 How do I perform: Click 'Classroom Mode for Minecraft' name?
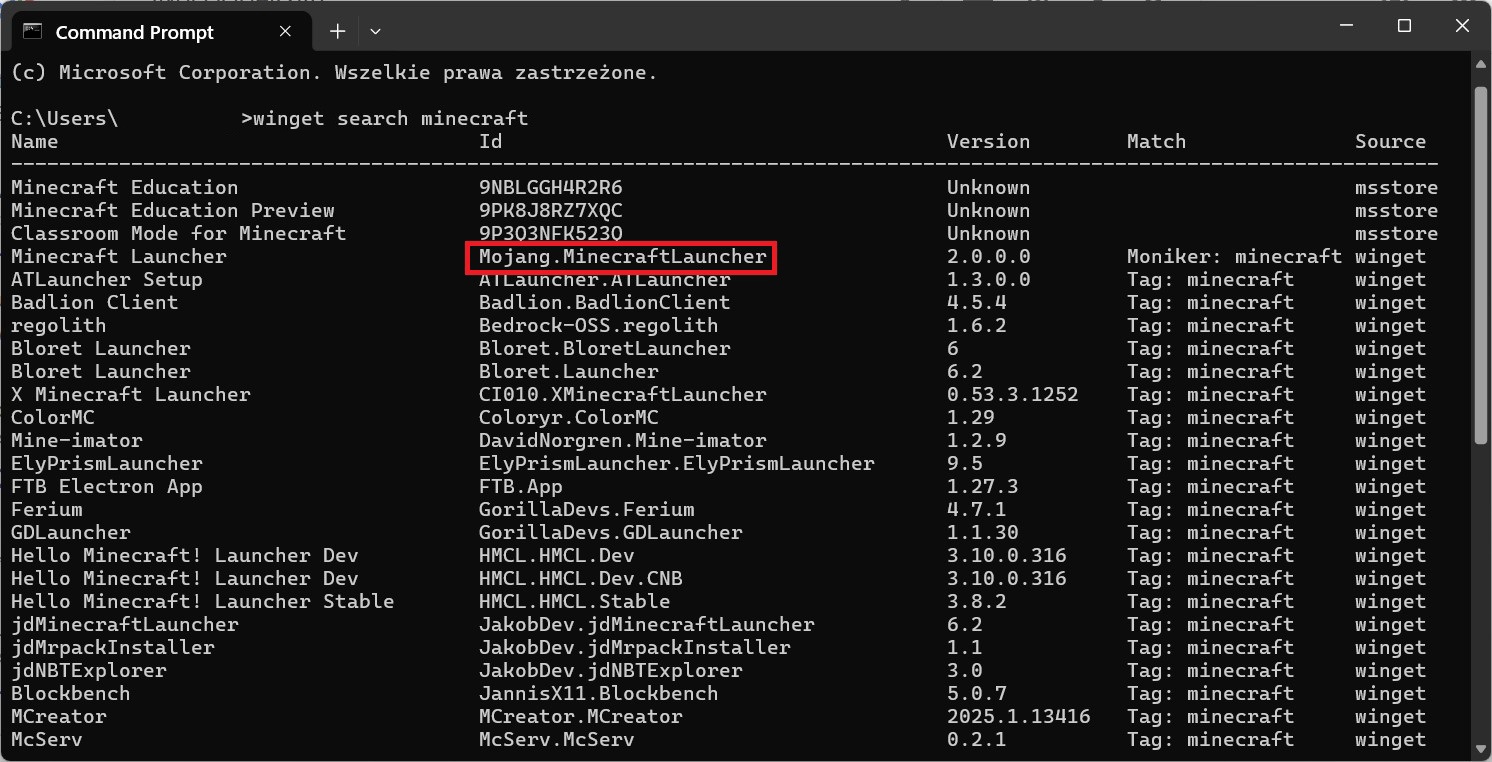coord(178,234)
